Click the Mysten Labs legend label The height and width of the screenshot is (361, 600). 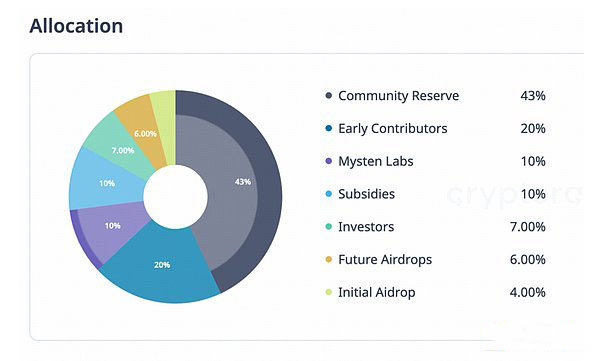tap(376, 162)
